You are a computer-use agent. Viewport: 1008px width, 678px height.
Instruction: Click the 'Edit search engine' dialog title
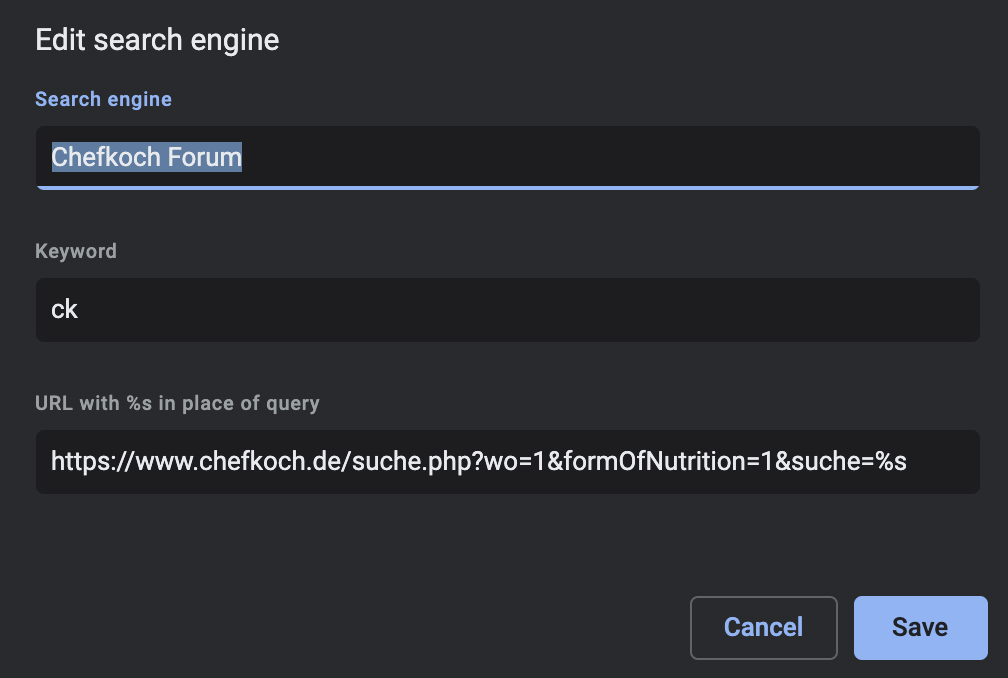click(157, 39)
